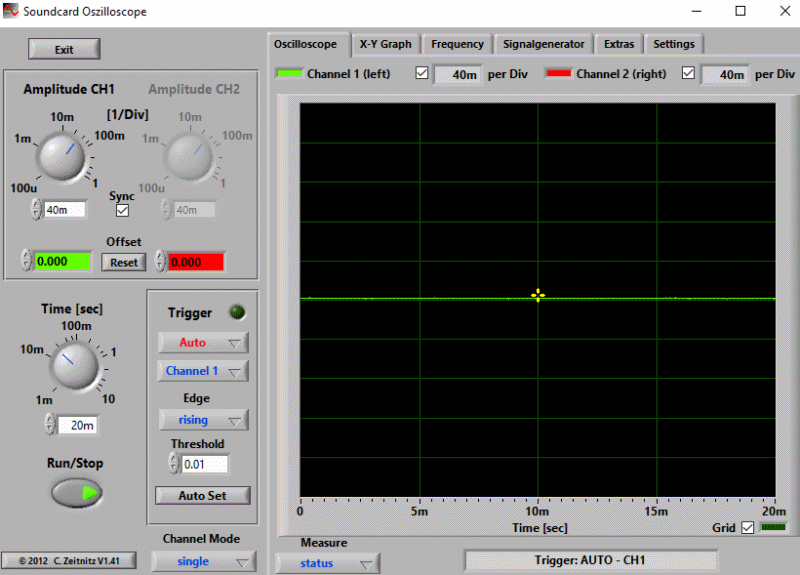The width and height of the screenshot is (800, 575).
Task: Click the Threshold 0.01 input field
Action: [205, 464]
